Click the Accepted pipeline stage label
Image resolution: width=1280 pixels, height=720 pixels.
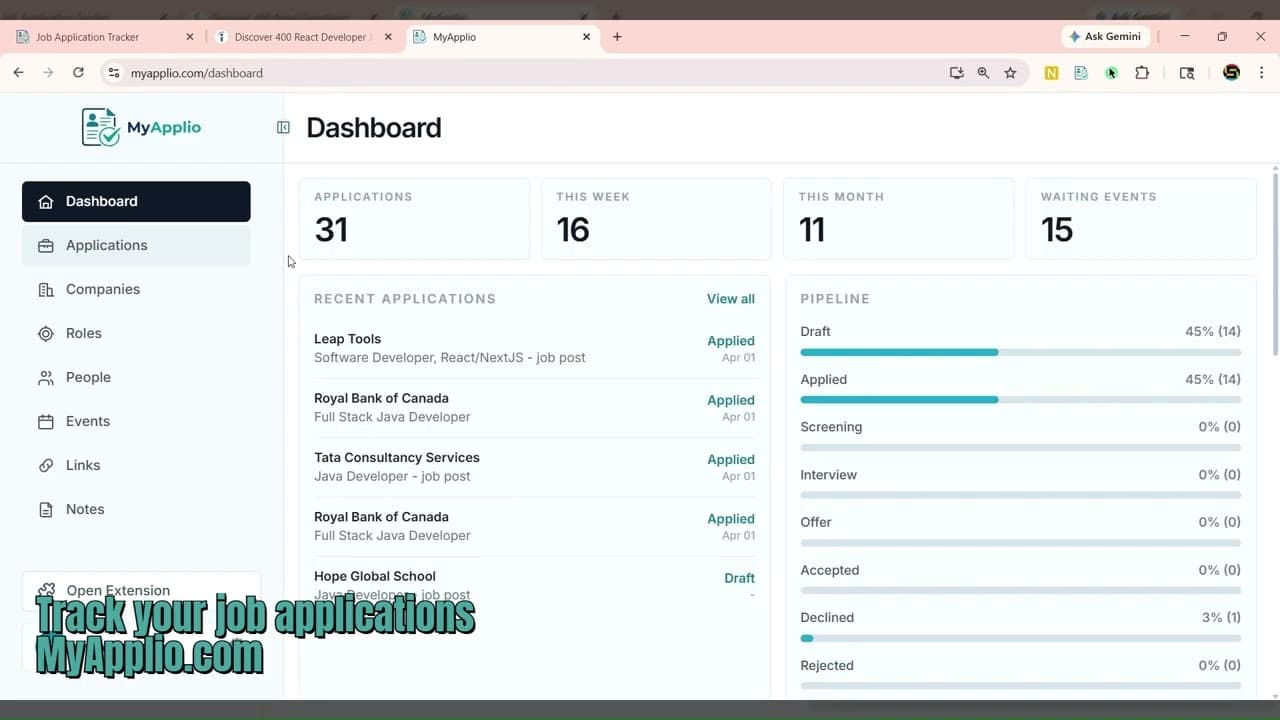click(829, 570)
